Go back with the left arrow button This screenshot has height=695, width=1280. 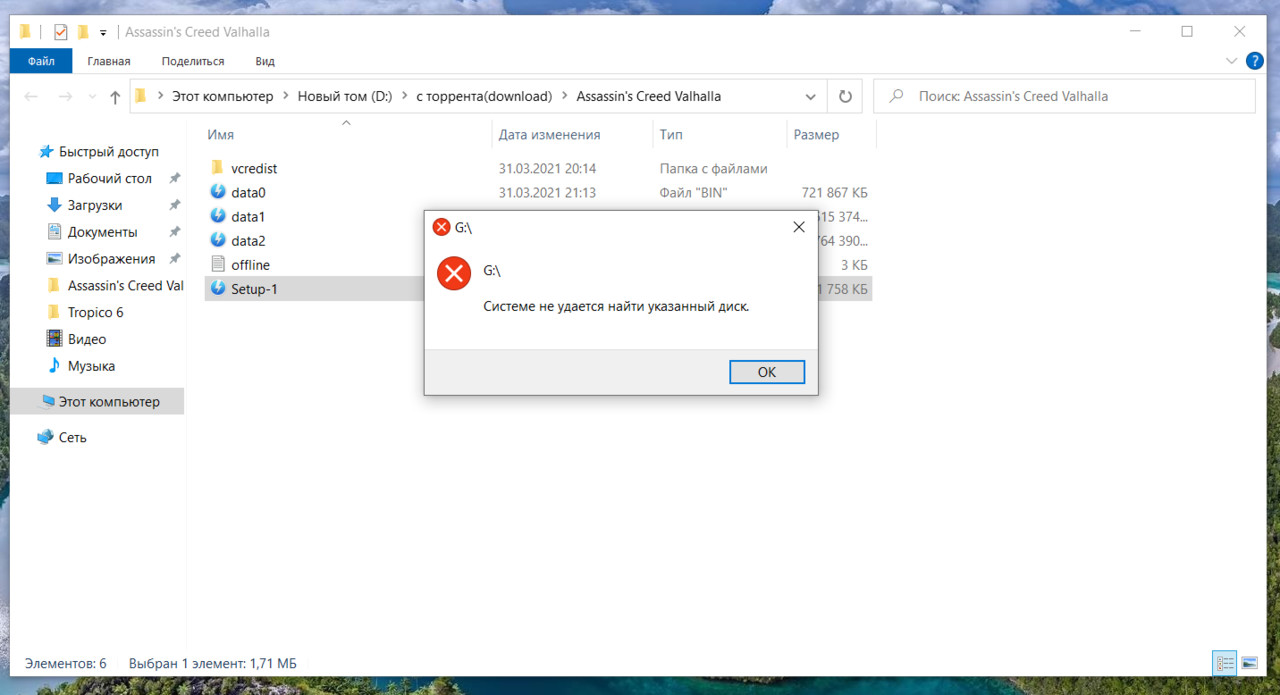pyautogui.click(x=32, y=97)
